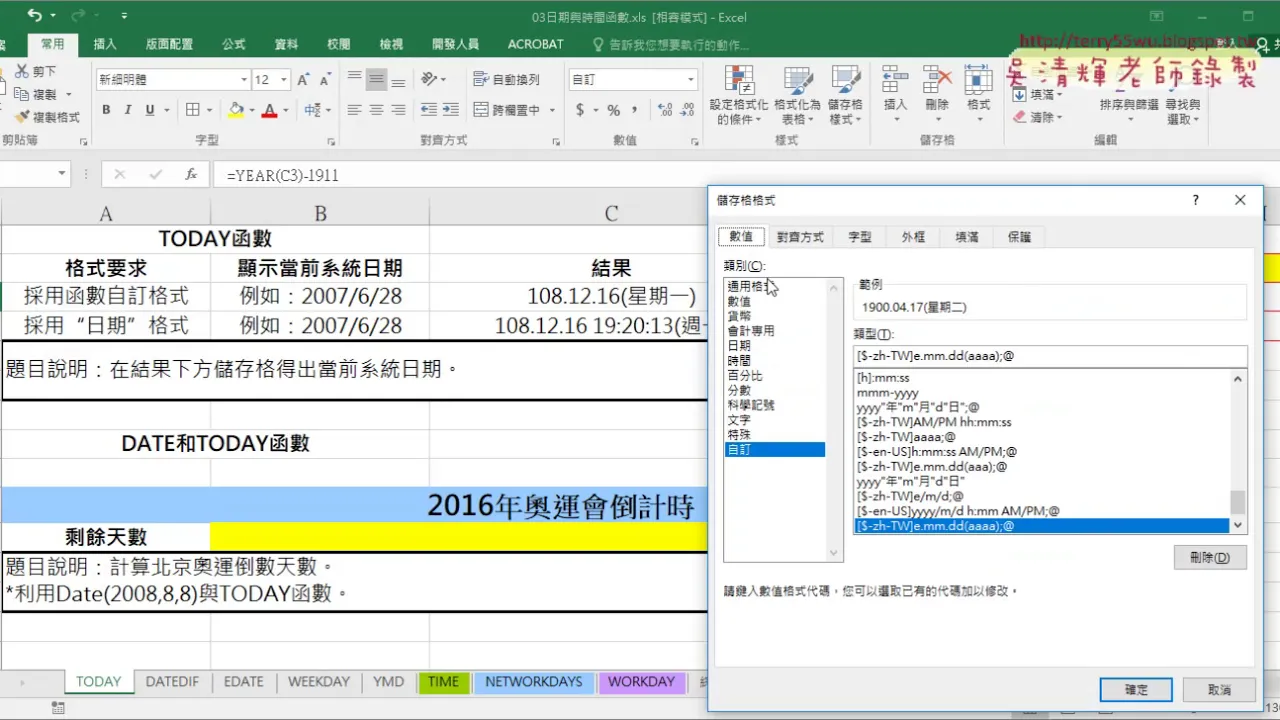
Task: Open the number format dropdown (自訂)
Action: pyautogui.click(x=690, y=80)
